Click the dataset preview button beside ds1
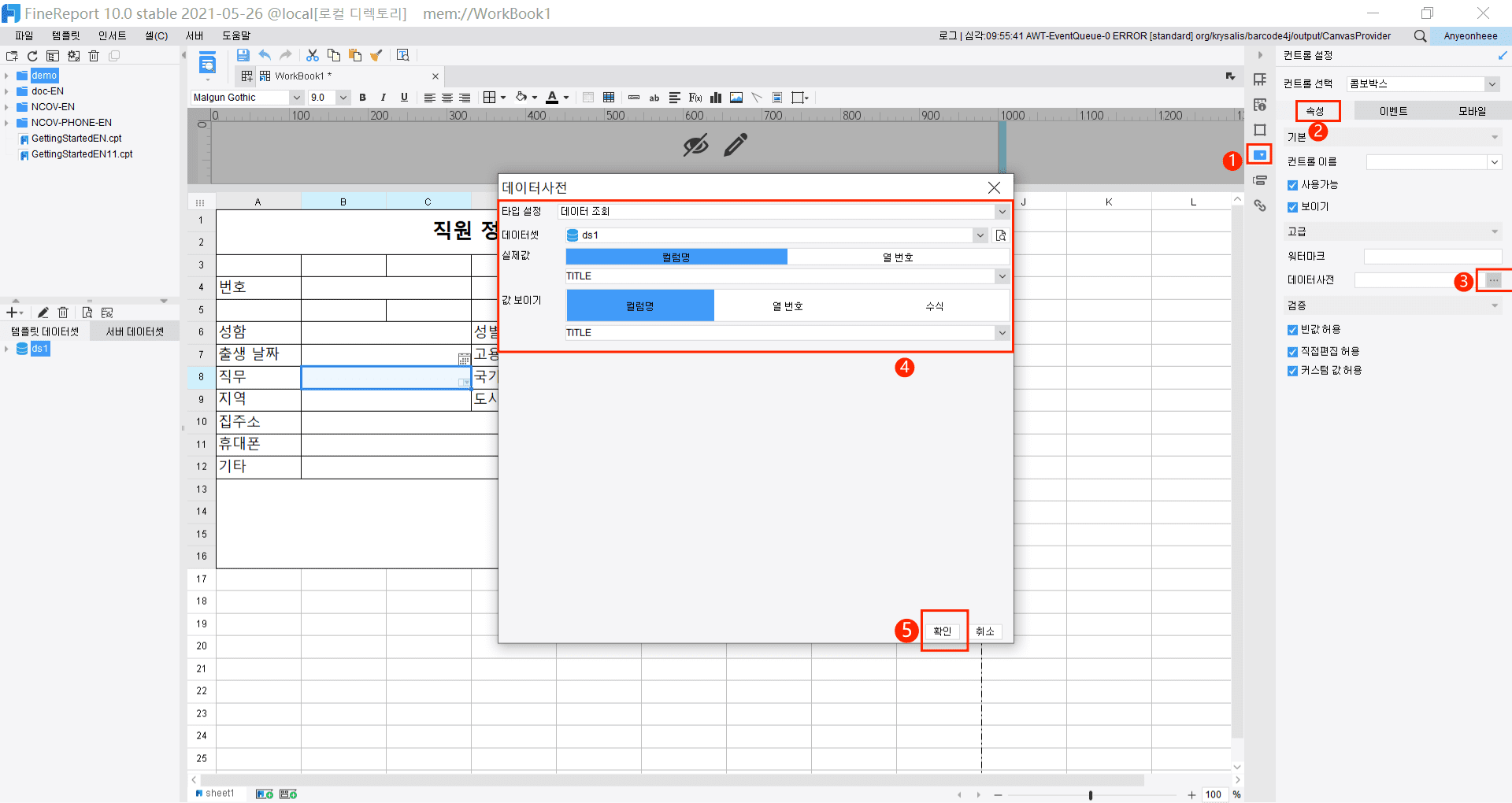The width and height of the screenshot is (1512, 803). pyautogui.click(x=1001, y=235)
